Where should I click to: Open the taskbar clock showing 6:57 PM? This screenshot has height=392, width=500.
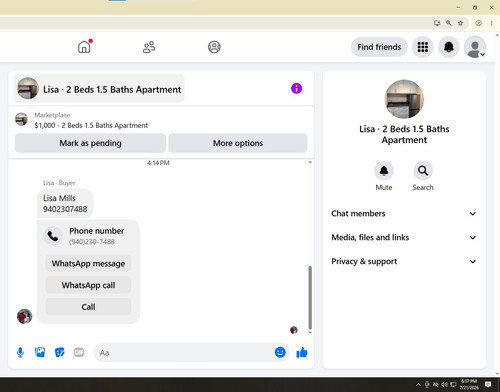point(469,384)
